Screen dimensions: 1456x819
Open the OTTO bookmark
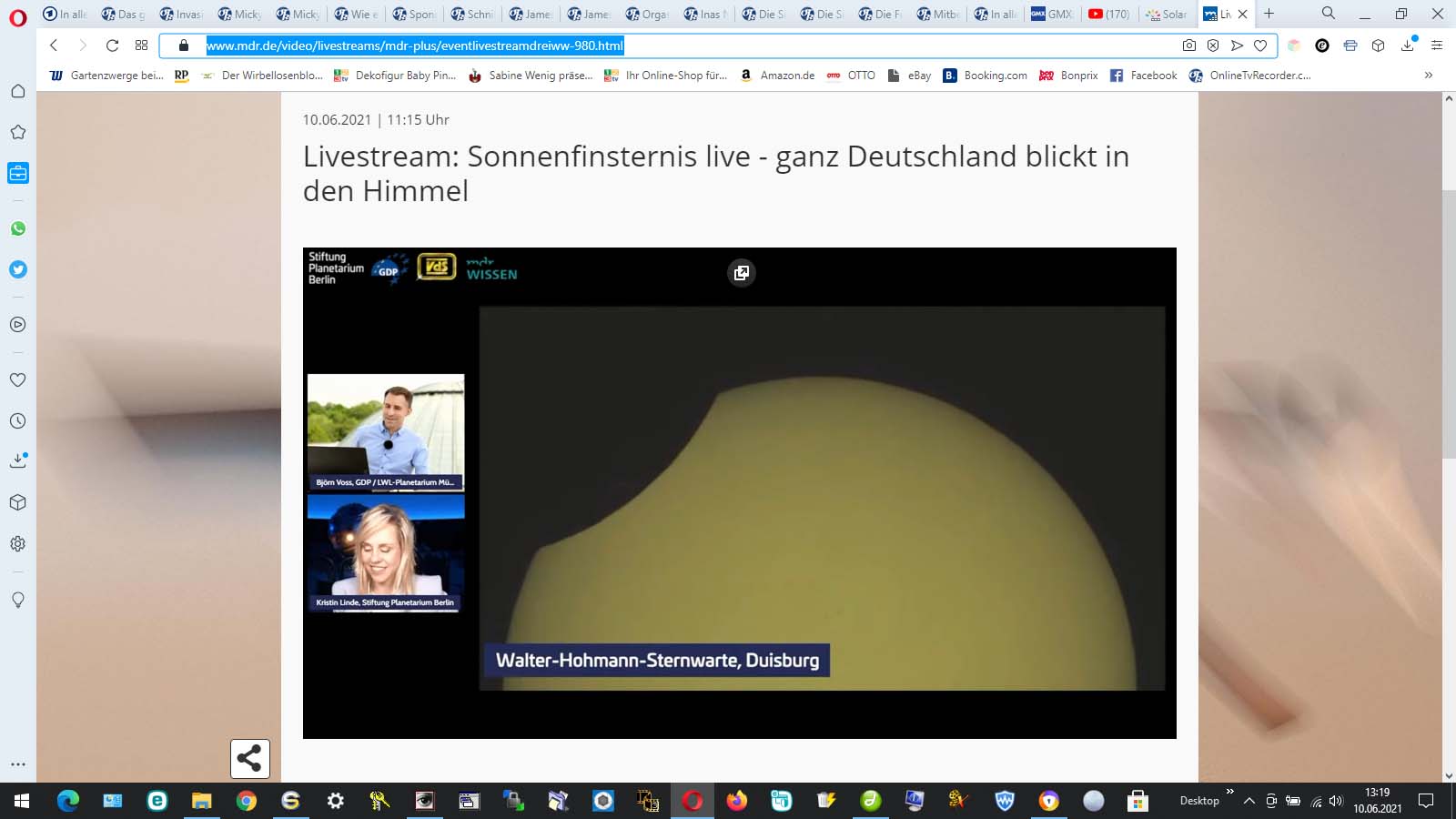[x=852, y=76]
